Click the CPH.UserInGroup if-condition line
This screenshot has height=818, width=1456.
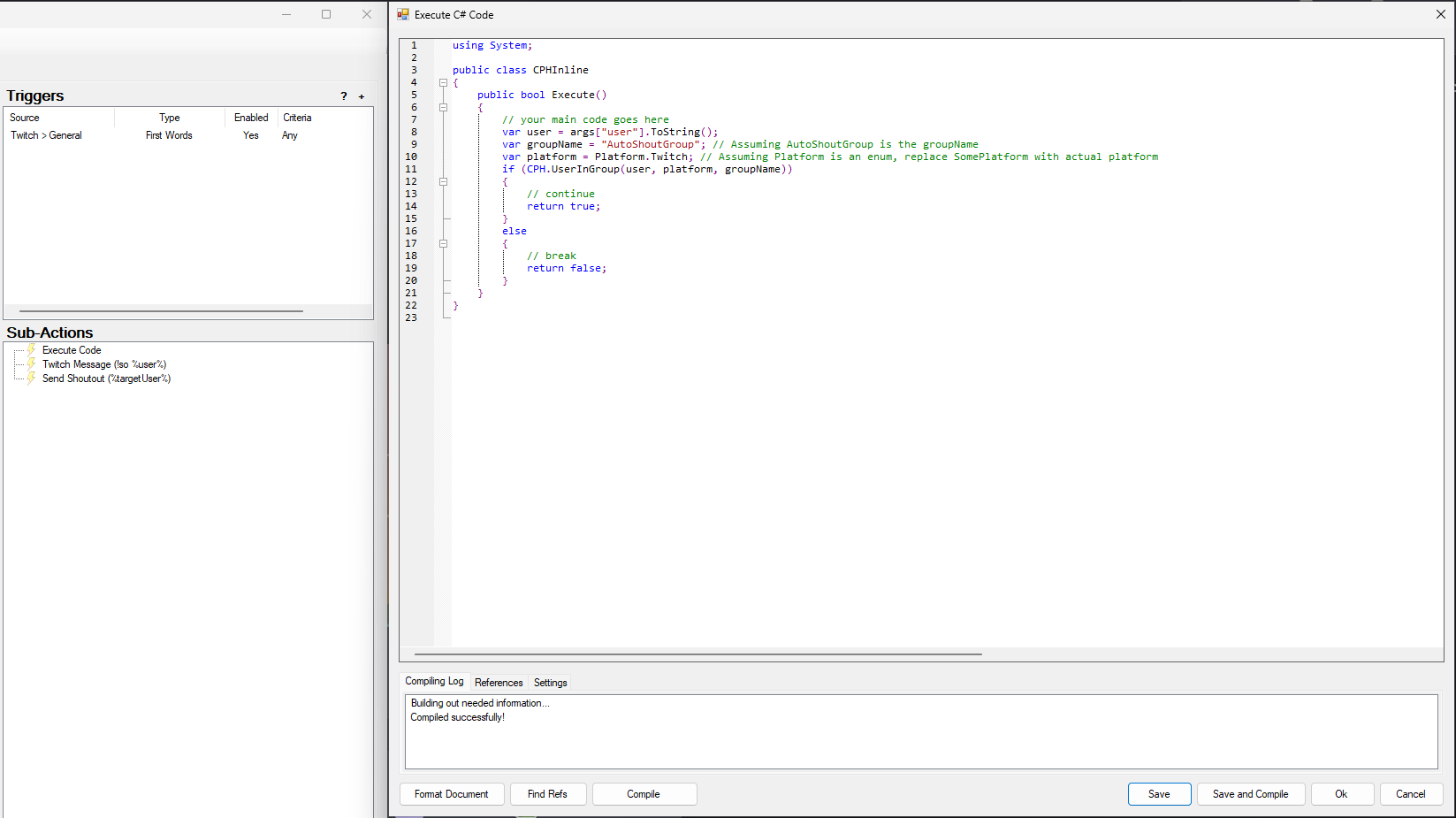[647, 169]
